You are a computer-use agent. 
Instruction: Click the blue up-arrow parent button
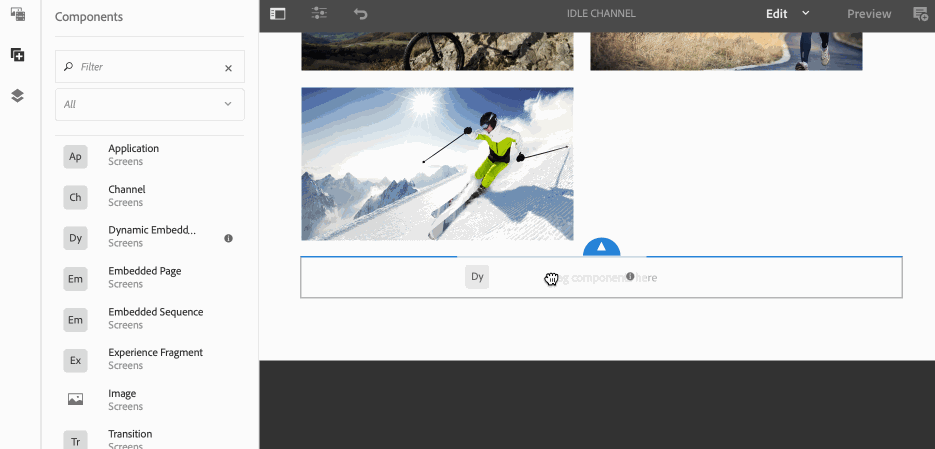coord(602,246)
